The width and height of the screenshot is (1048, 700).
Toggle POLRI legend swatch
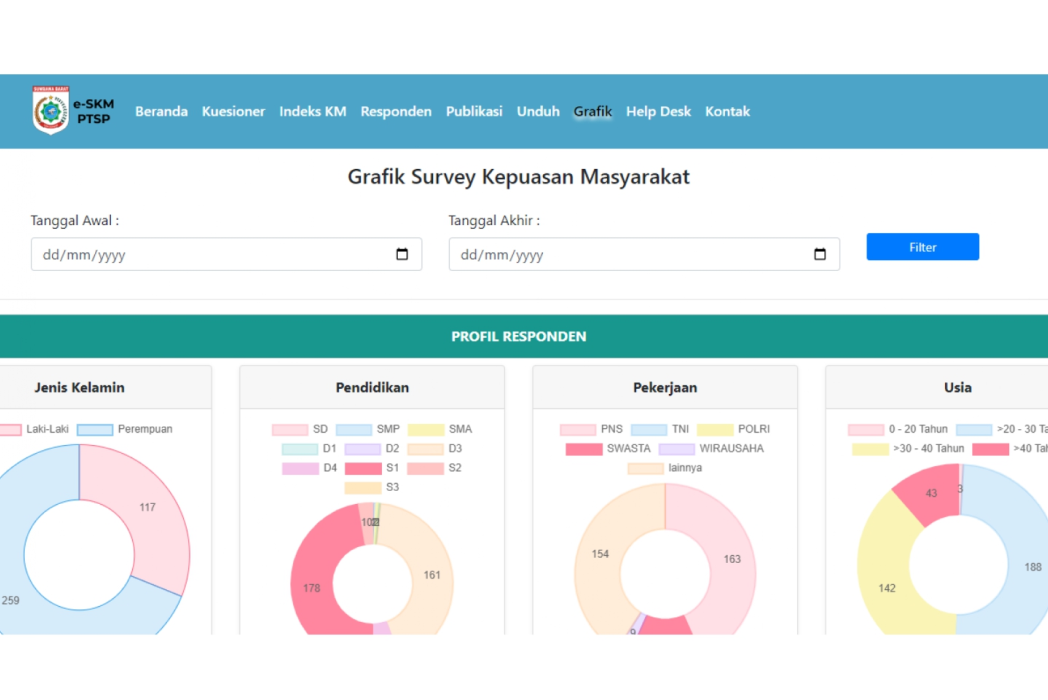point(715,429)
